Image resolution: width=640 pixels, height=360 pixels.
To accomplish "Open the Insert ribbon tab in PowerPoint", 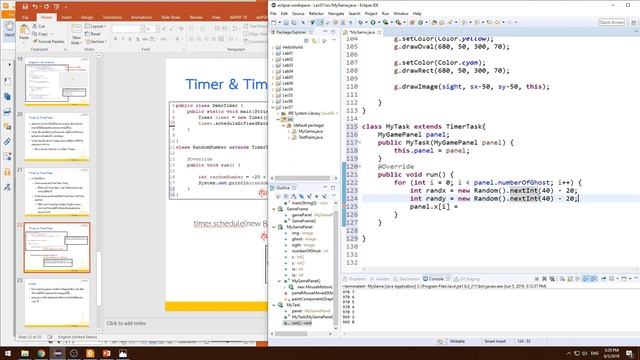I will (66, 17).
